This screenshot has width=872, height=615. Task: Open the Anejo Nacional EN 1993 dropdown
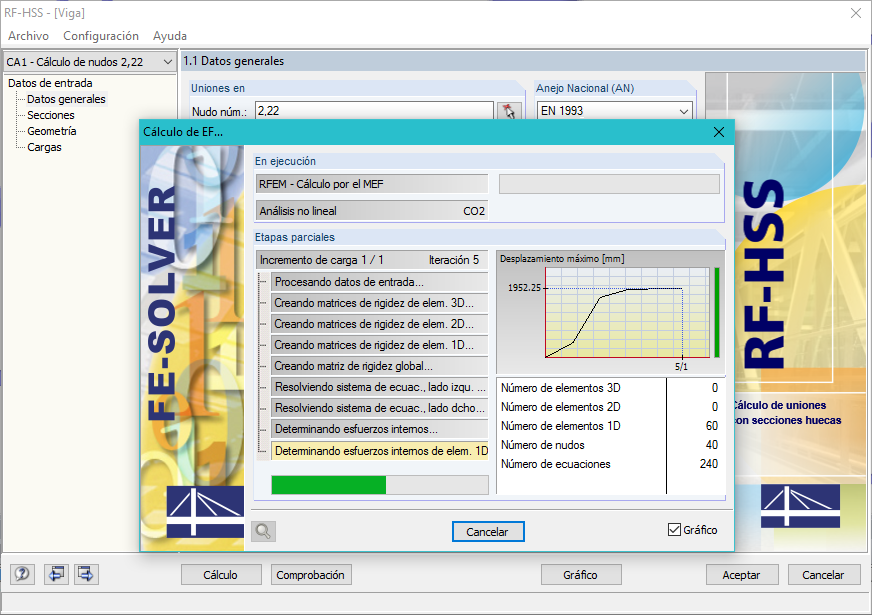(615, 111)
